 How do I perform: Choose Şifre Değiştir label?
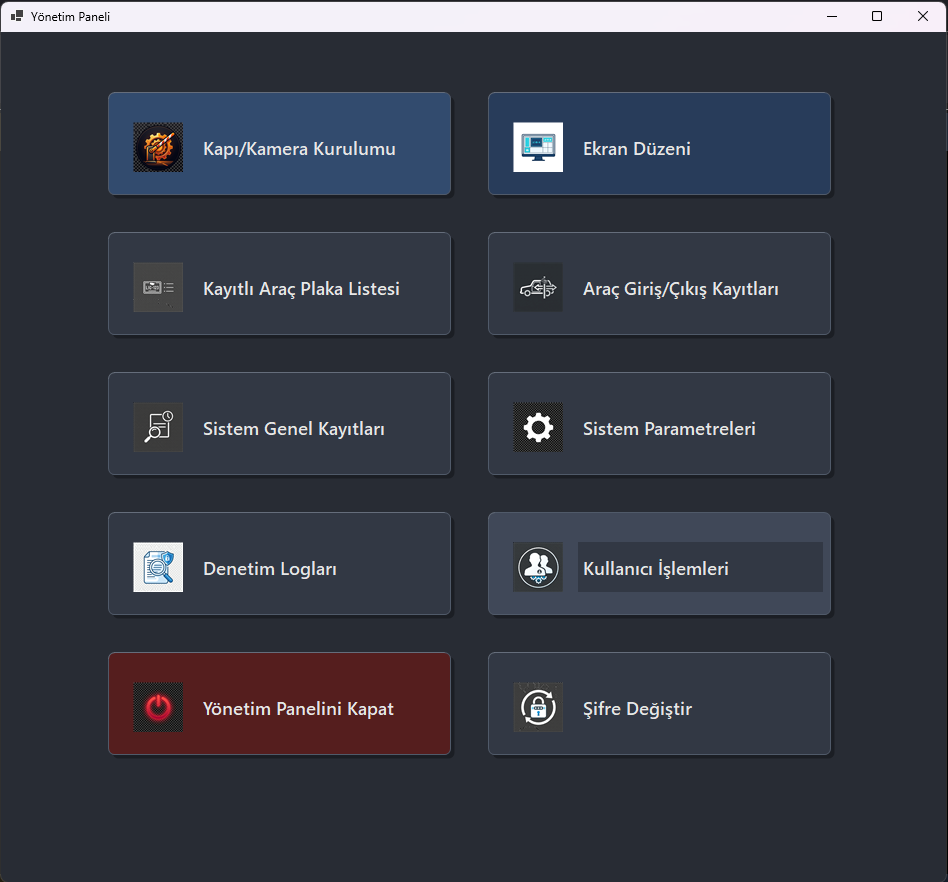point(637,709)
